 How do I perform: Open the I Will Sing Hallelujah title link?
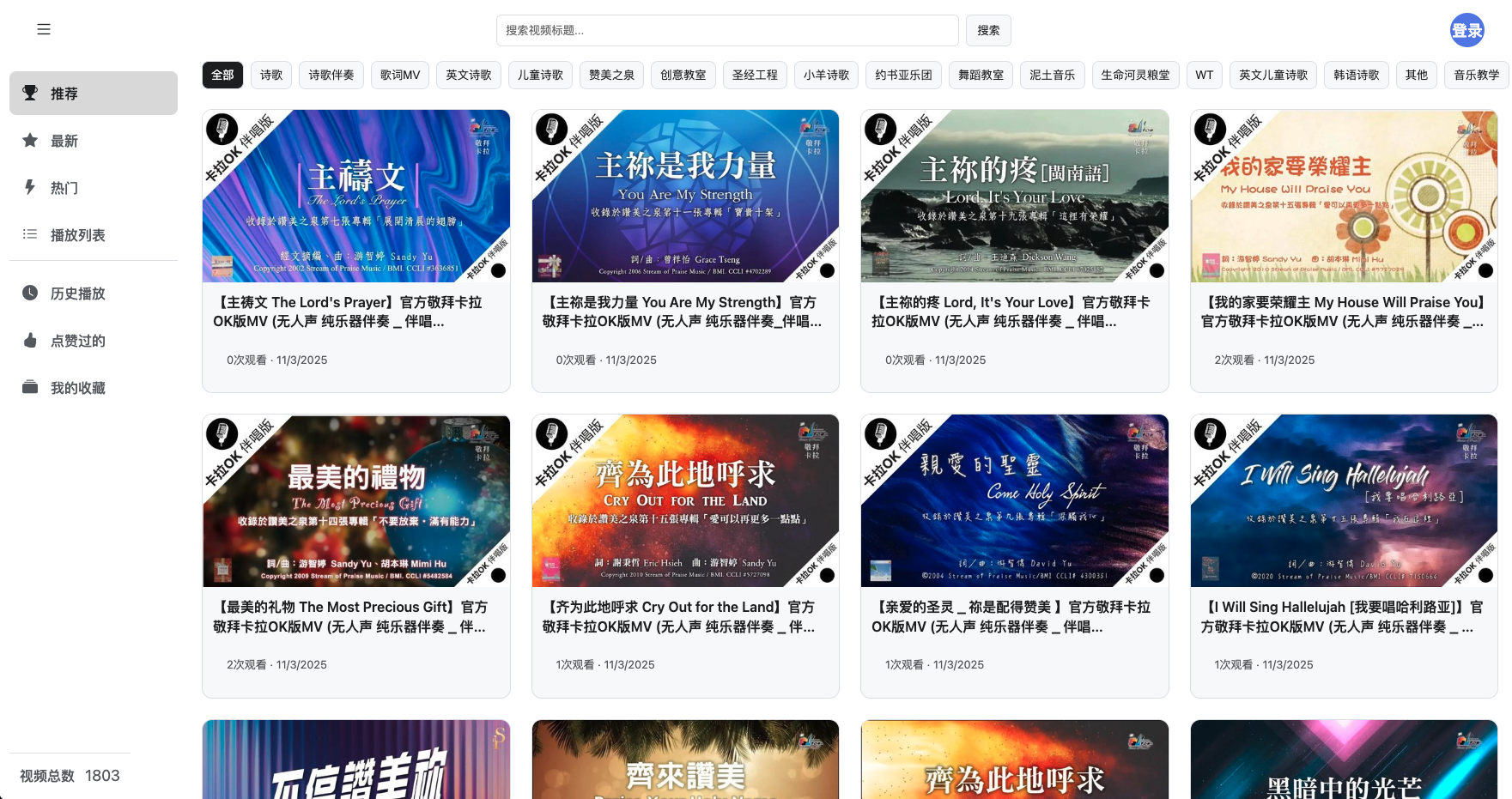pyautogui.click(x=1342, y=617)
